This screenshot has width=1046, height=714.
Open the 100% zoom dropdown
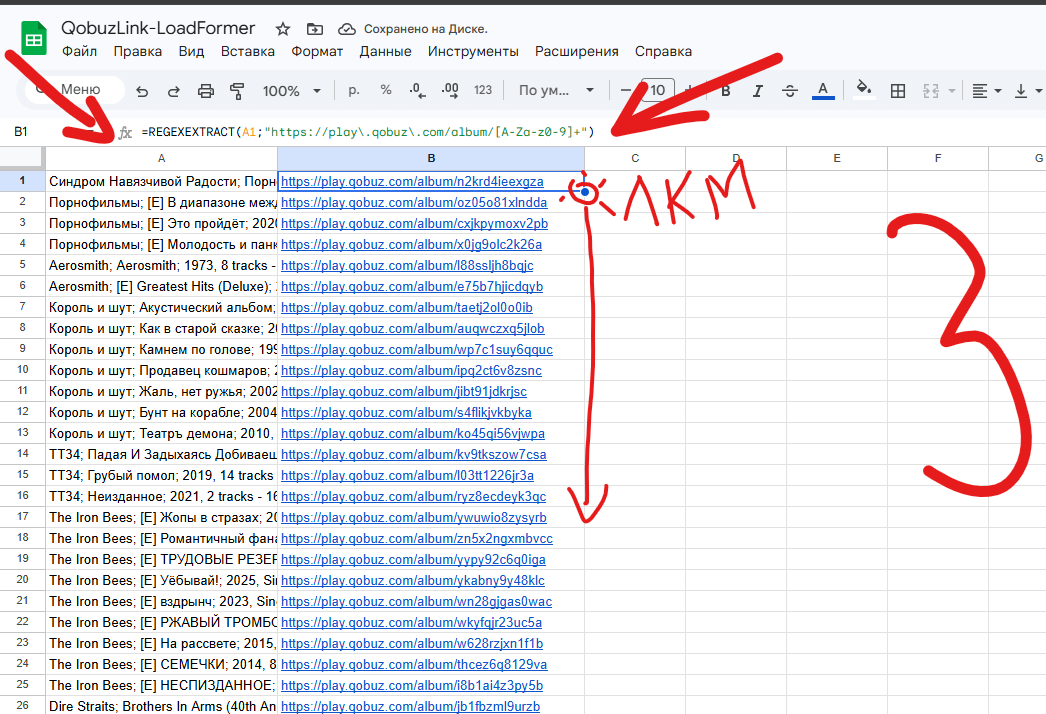click(x=291, y=91)
